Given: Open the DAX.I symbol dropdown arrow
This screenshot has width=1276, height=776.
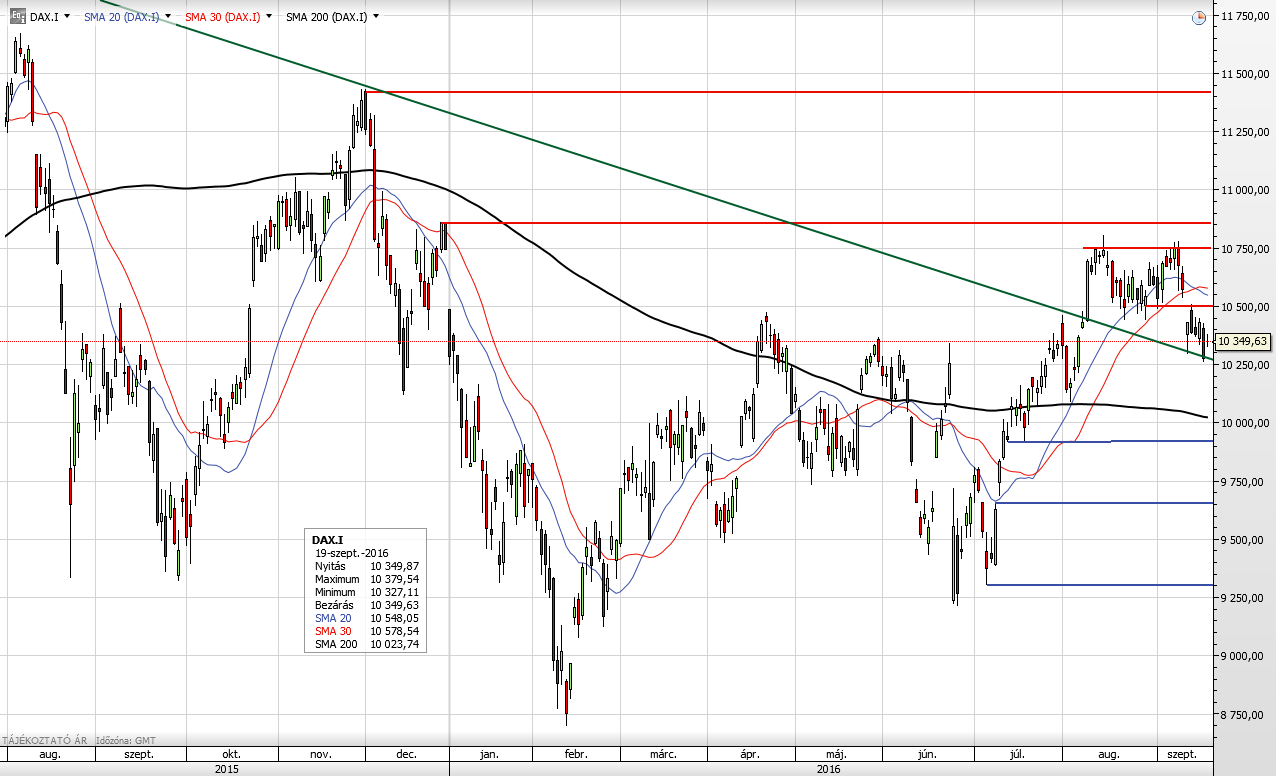Looking at the screenshot, I should click(66, 17).
